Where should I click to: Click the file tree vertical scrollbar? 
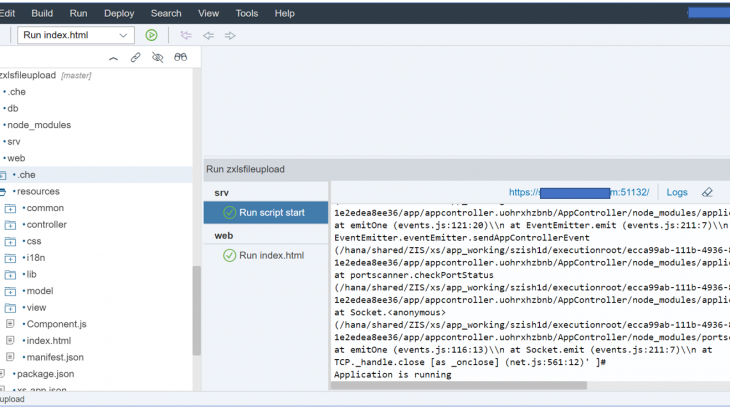(x=196, y=311)
